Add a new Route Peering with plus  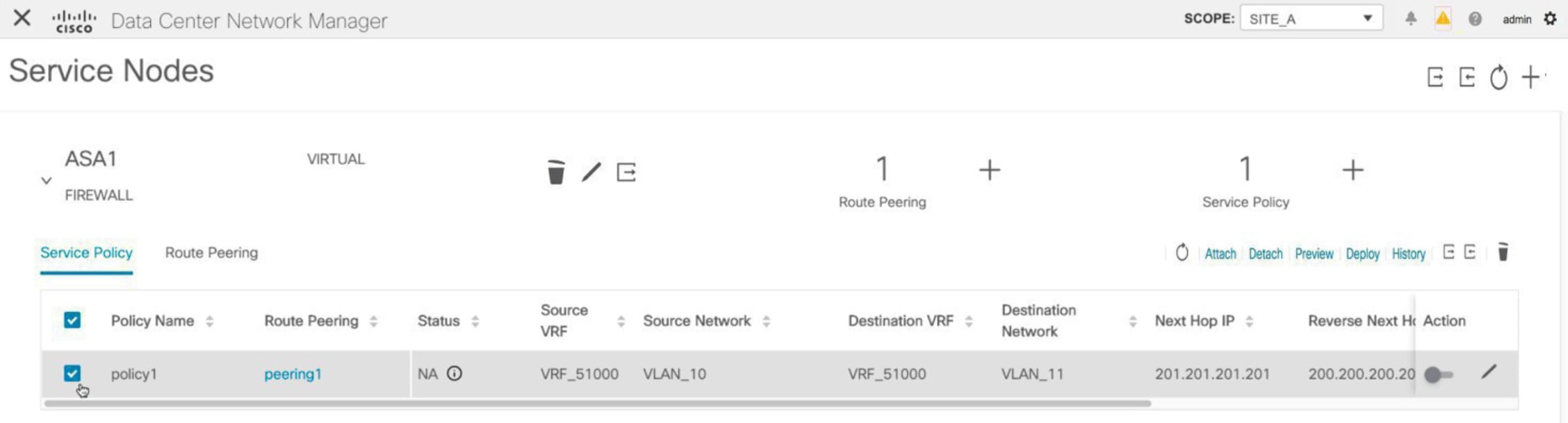point(989,170)
